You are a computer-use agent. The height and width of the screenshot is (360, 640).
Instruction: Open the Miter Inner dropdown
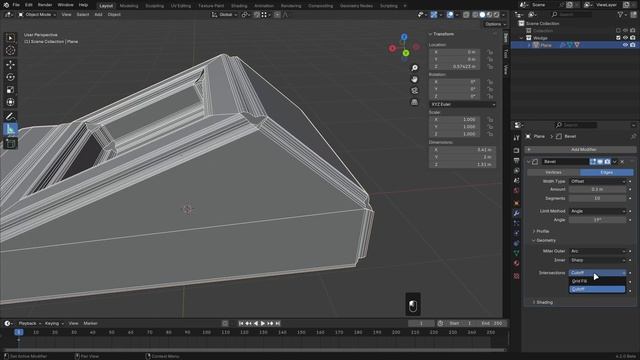tap(598, 260)
